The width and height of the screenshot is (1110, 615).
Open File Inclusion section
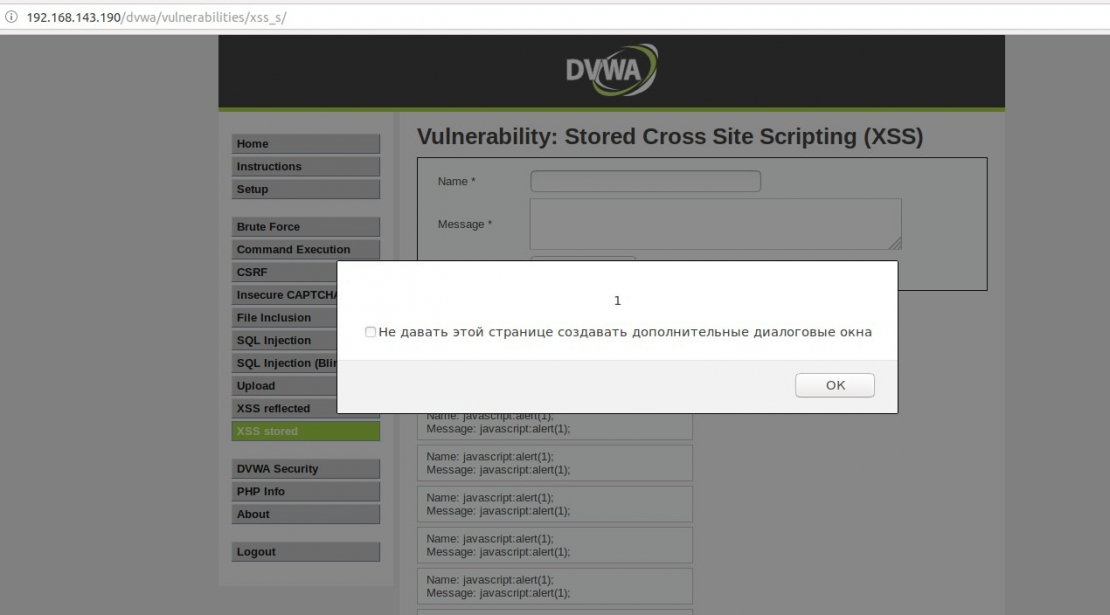[284, 317]
